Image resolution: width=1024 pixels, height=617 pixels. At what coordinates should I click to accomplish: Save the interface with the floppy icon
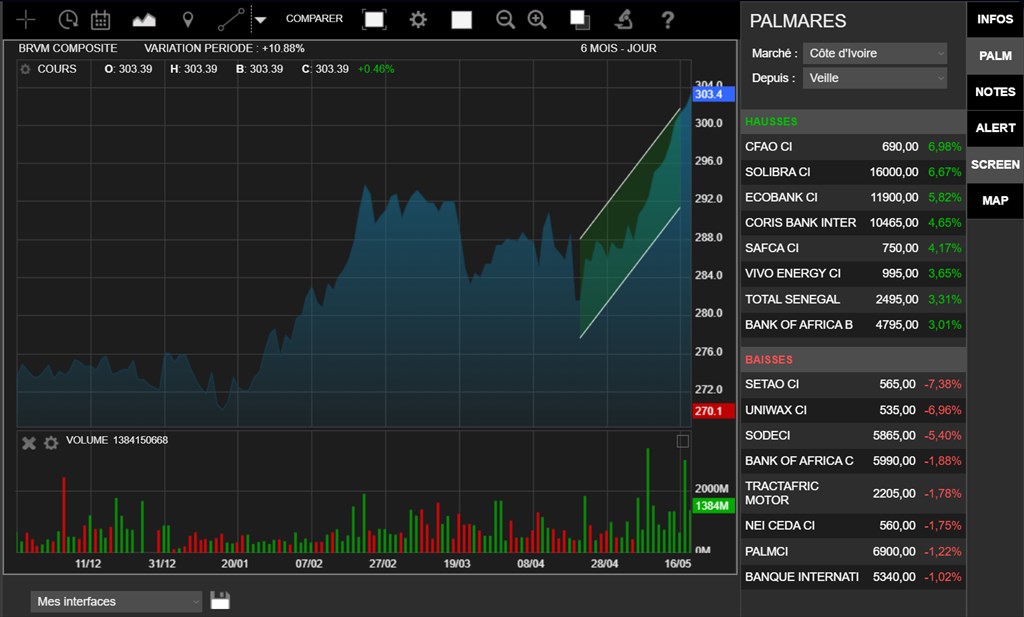point(220,601)
